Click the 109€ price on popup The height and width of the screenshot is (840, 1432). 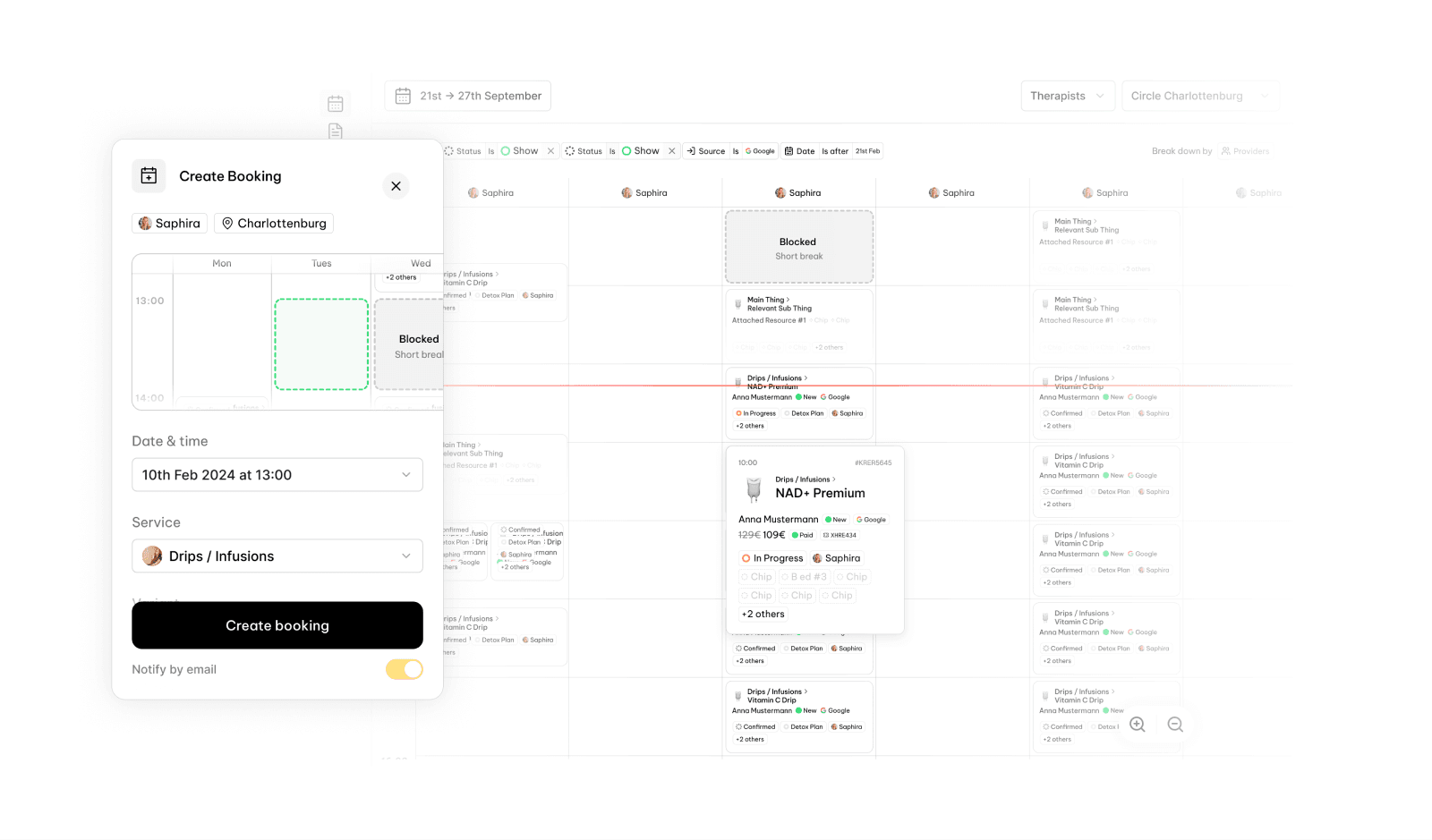(x=774, y=535)
